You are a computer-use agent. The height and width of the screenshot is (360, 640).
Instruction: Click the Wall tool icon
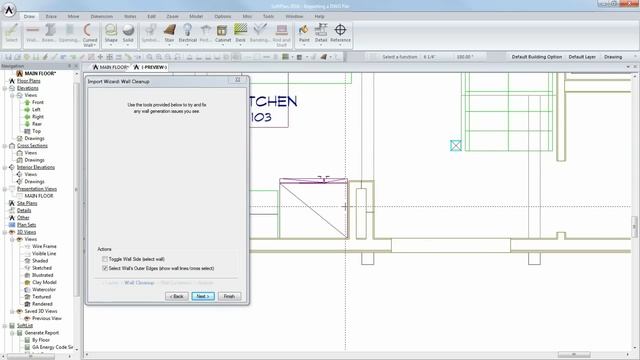[32, 33]
